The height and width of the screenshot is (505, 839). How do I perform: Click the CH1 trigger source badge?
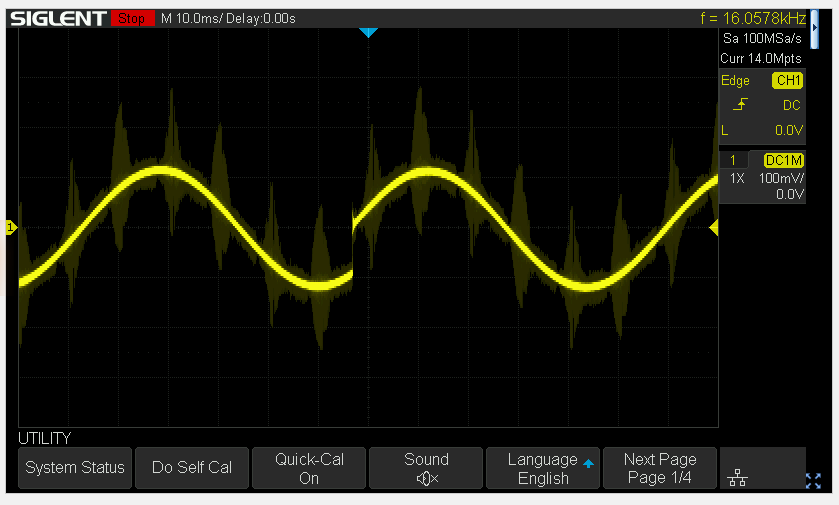tap(788, 80)
